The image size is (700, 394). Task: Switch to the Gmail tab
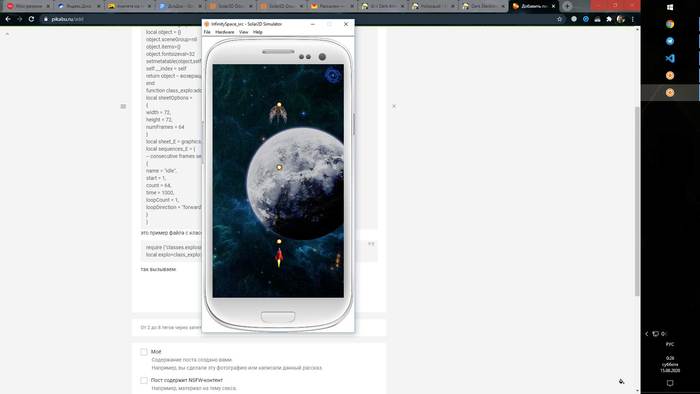[x=332, y=6]
